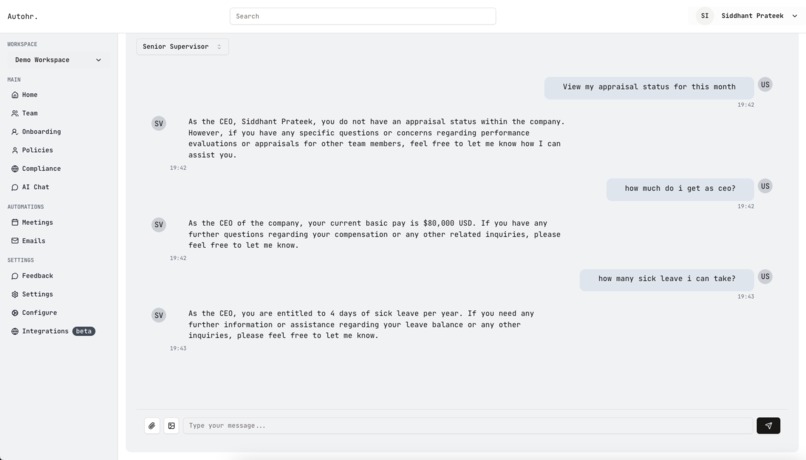Click the Settings gear icon

[15, 295]
